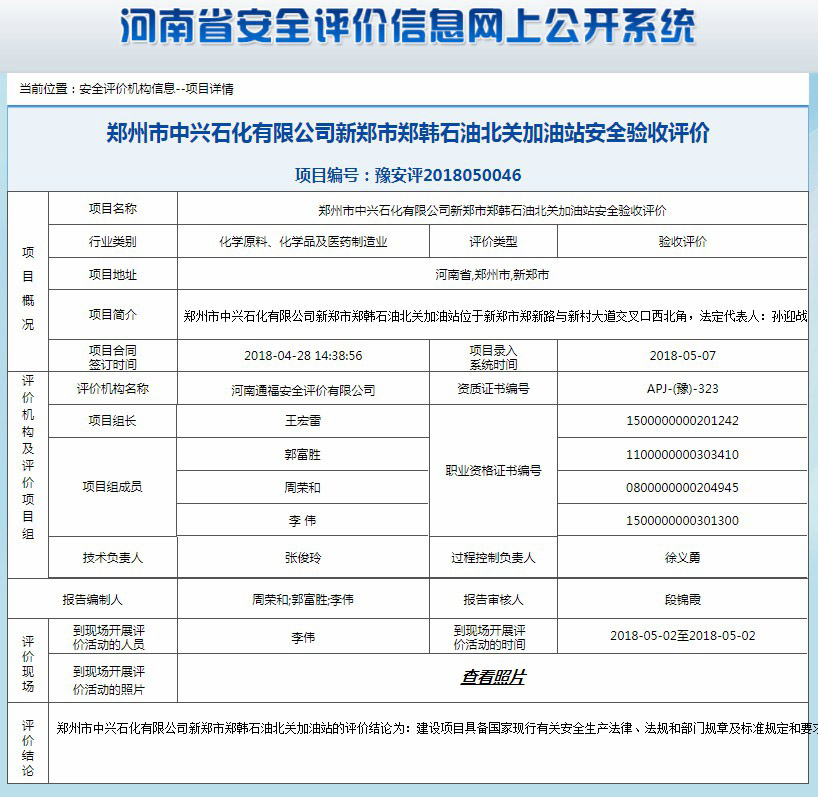Select the 项目名称 label cell
Screen dimensions: 818x797
(x=113, y=209)
